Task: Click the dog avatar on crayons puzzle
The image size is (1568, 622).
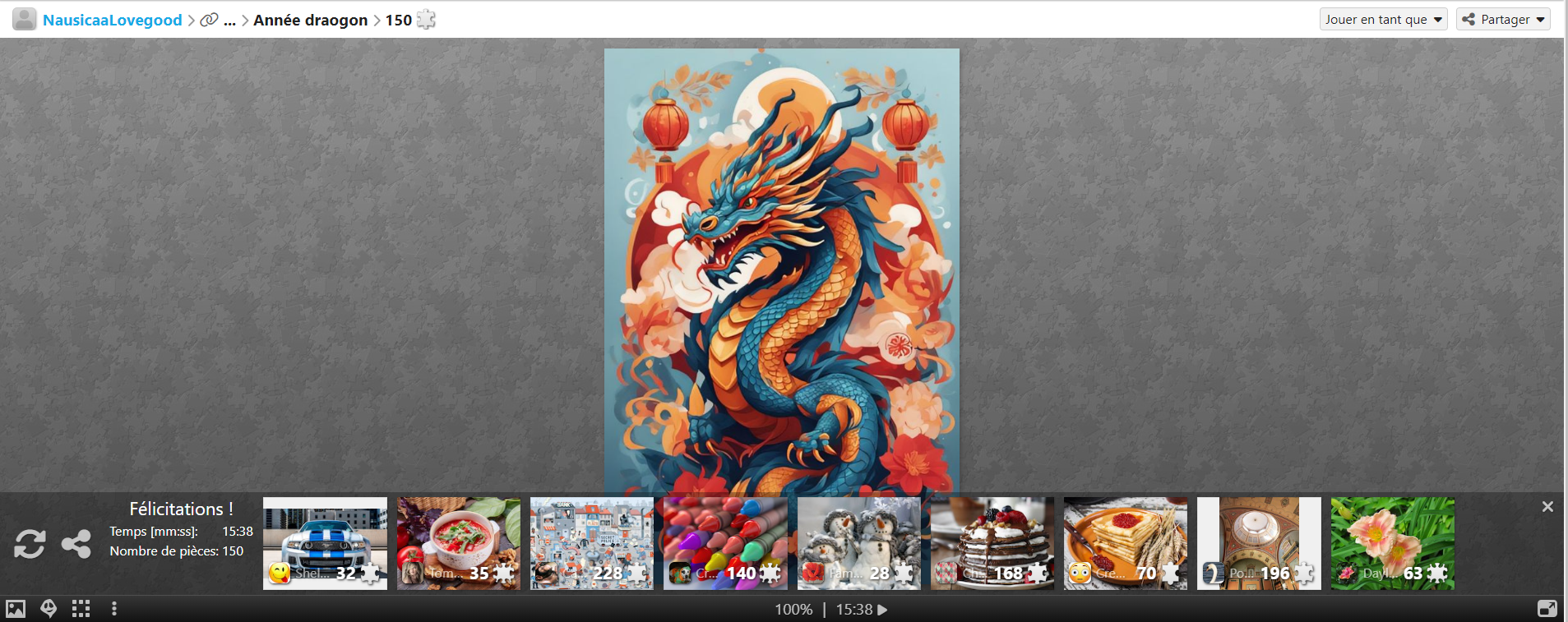Action: 680,573
